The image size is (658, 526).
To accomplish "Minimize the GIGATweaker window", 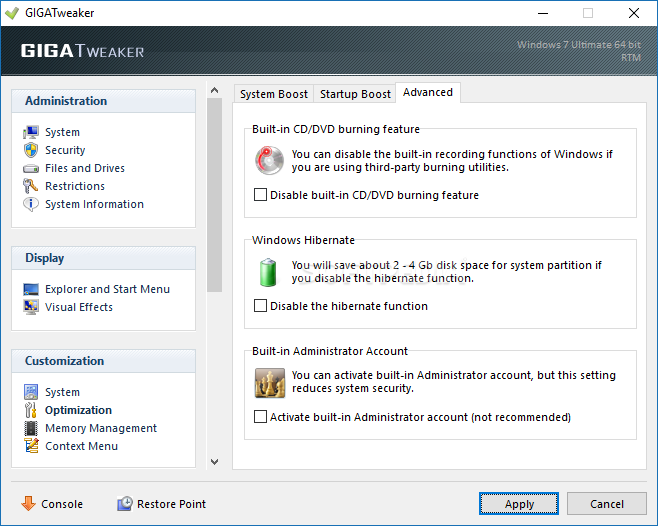I will click(x=543, y=13).
